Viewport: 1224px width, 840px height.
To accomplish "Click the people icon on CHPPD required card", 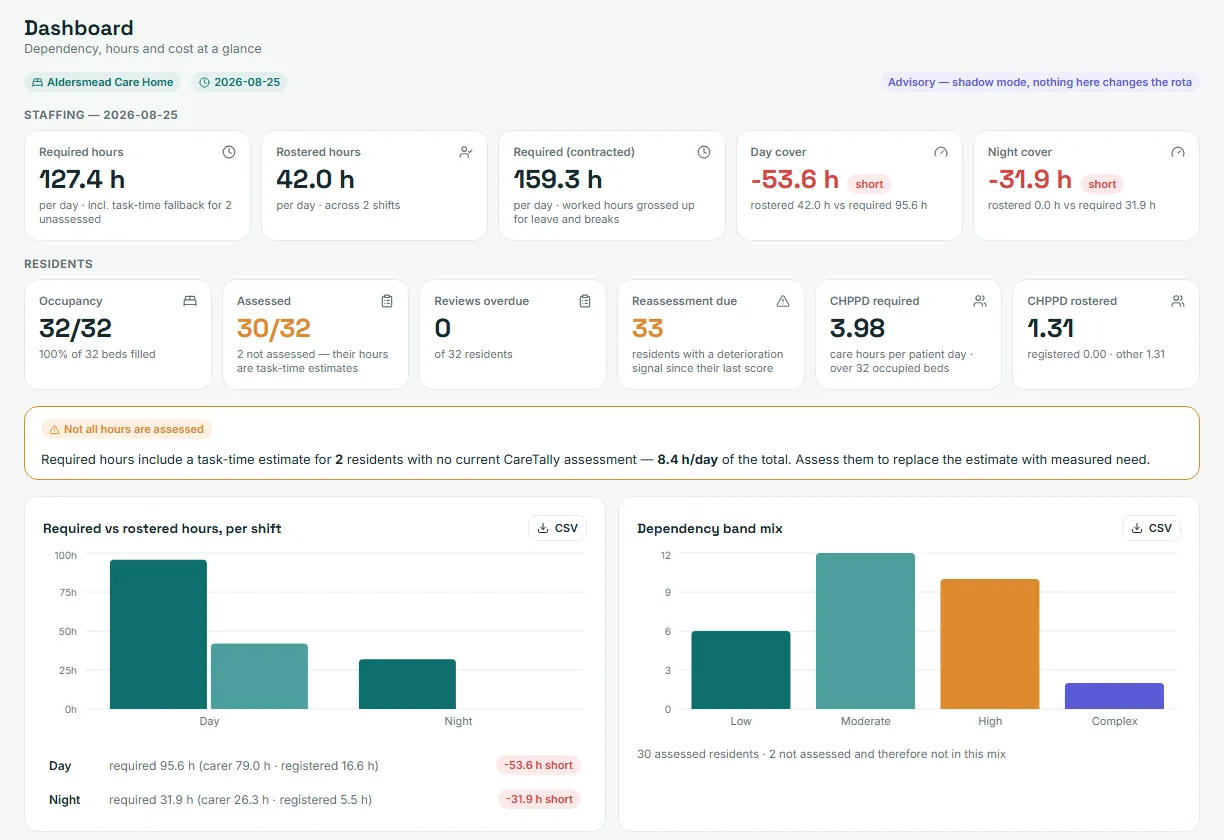I will coord(980,301).
